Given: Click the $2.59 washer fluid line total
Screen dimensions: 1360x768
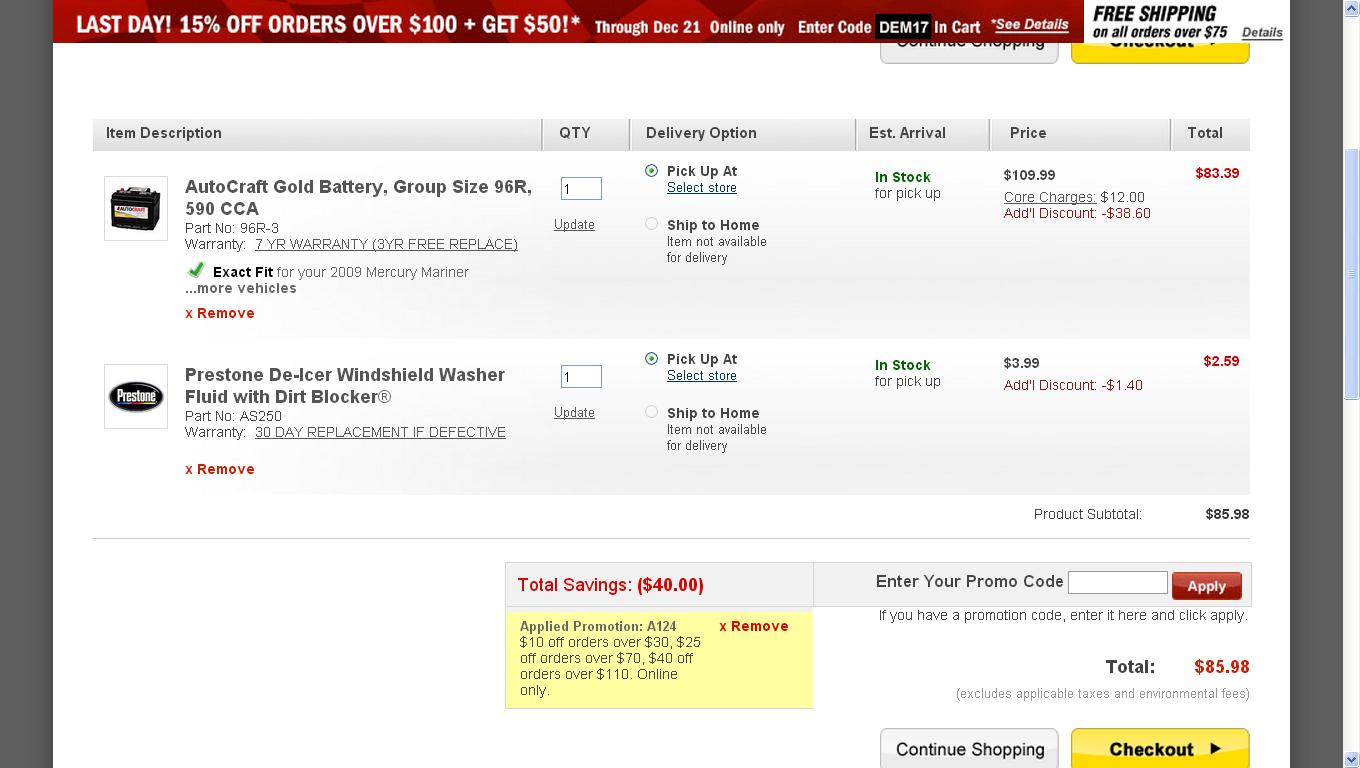Looking at the screenshot, I should coord(1221,361).
